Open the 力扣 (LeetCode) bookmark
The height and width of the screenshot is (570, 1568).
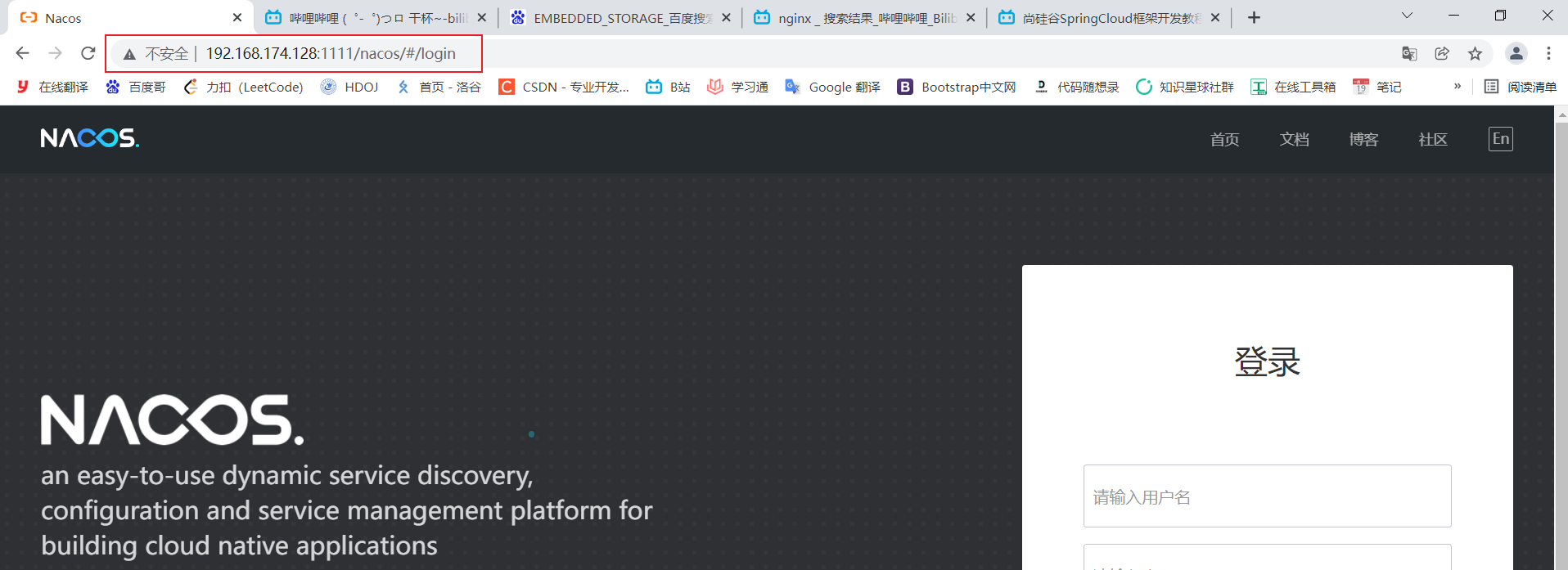tap(243, 87)
